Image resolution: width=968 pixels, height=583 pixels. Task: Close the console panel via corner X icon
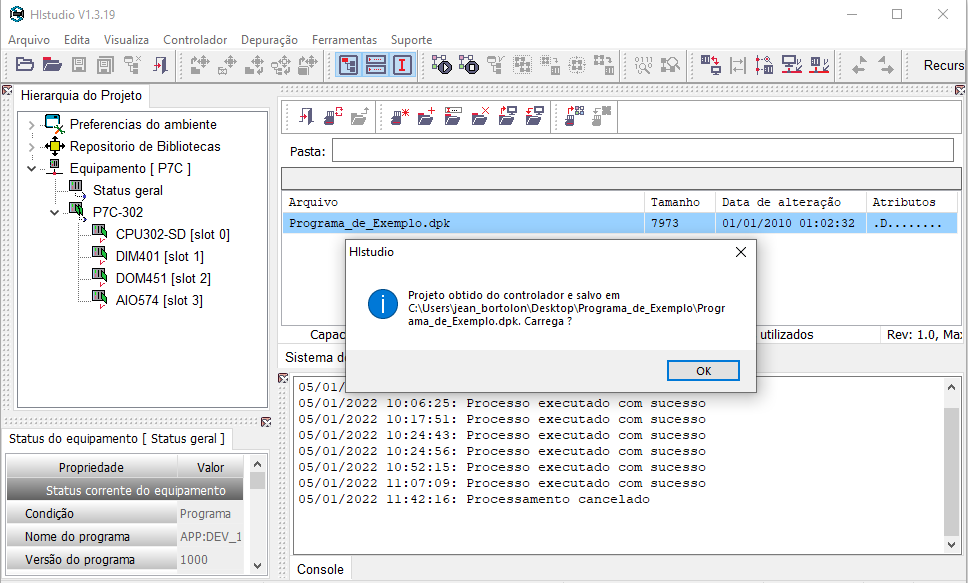[283, 378]
